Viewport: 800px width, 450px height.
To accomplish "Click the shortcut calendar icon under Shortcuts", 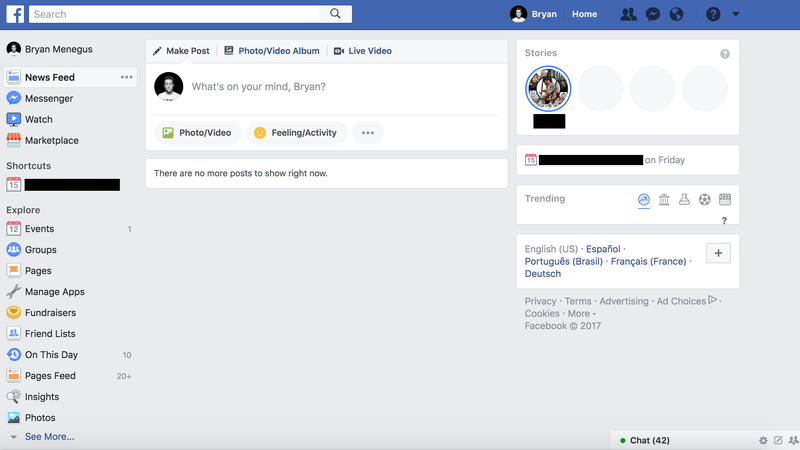I will [13, 185].
